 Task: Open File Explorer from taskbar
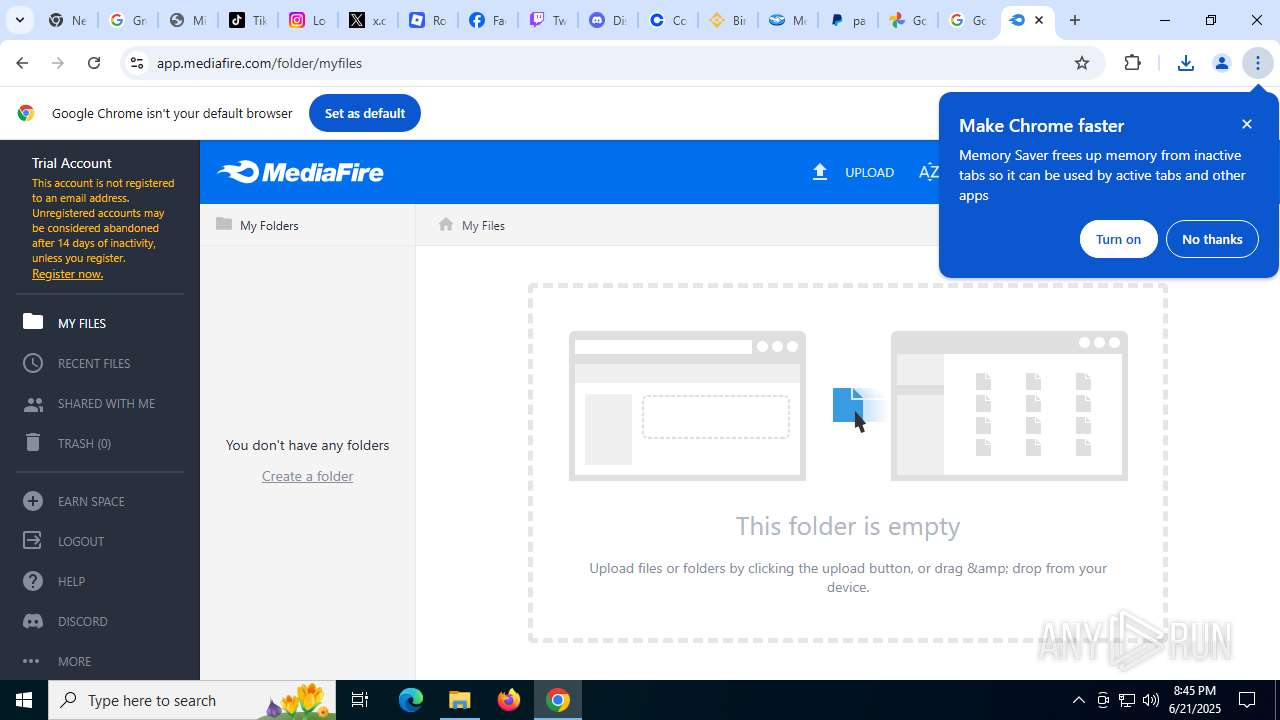coord(460,700)
